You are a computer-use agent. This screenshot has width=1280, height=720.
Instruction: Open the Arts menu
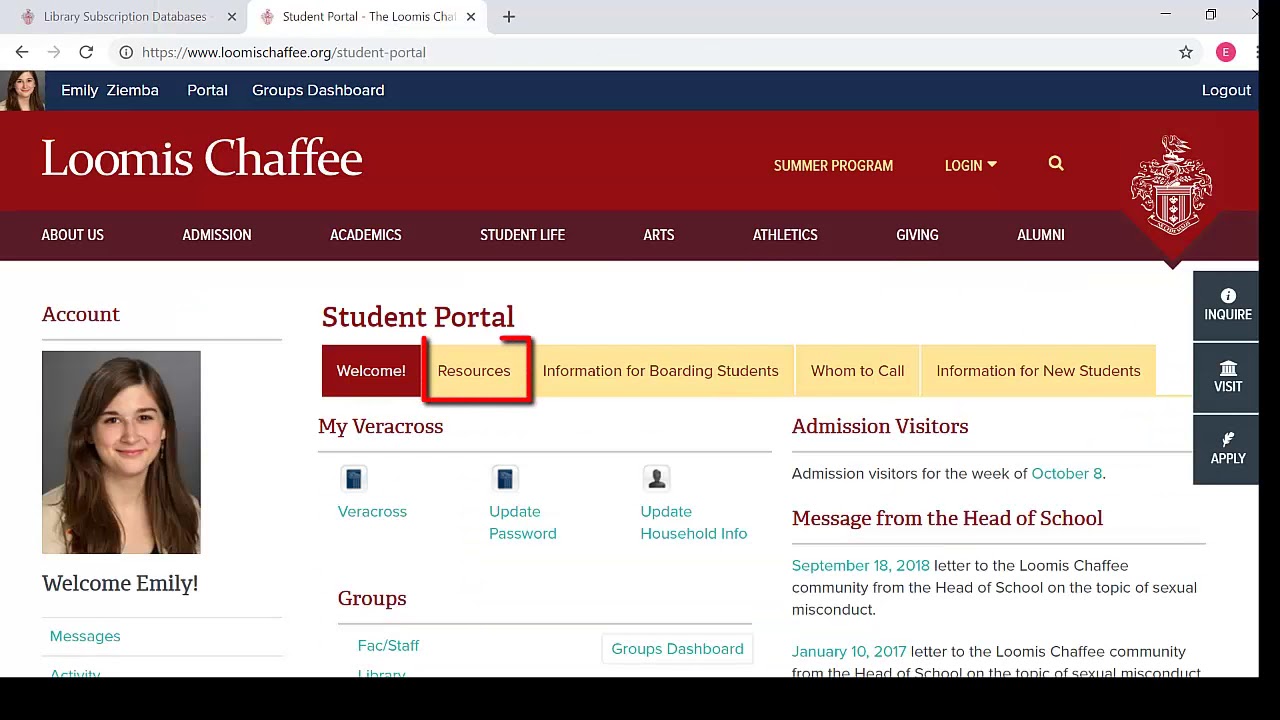(659, 235)
